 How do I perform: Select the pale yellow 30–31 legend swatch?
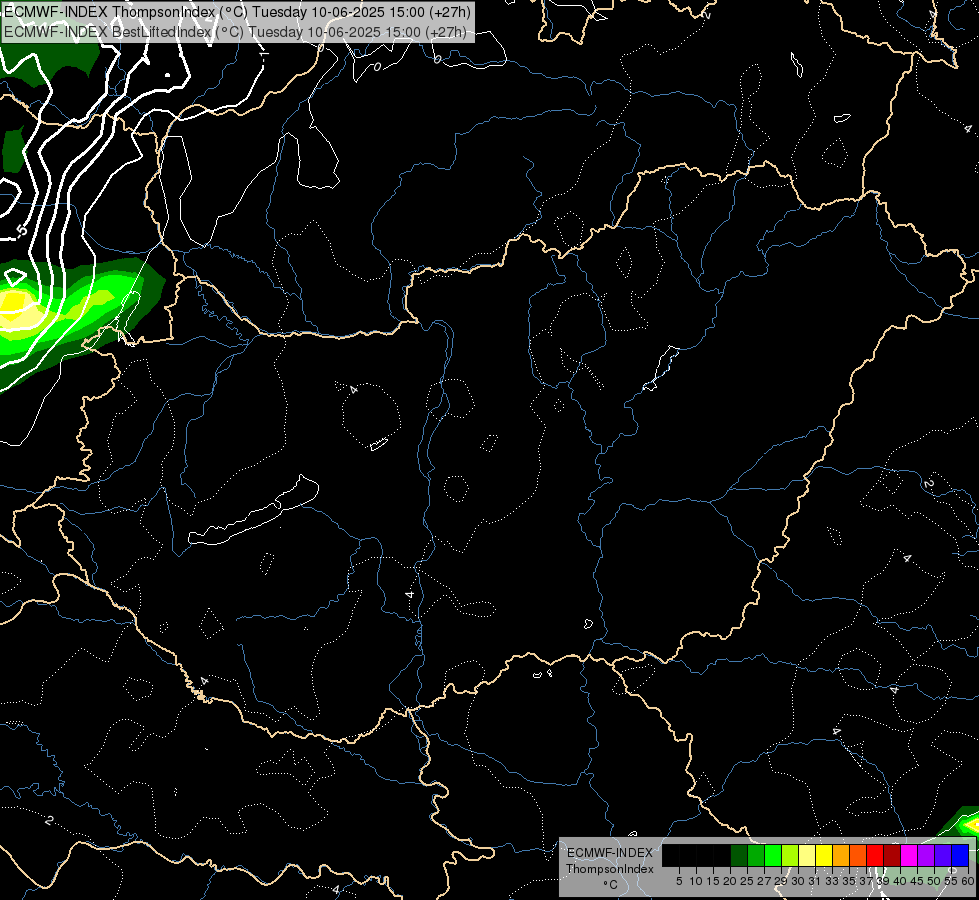pos(807,855)
